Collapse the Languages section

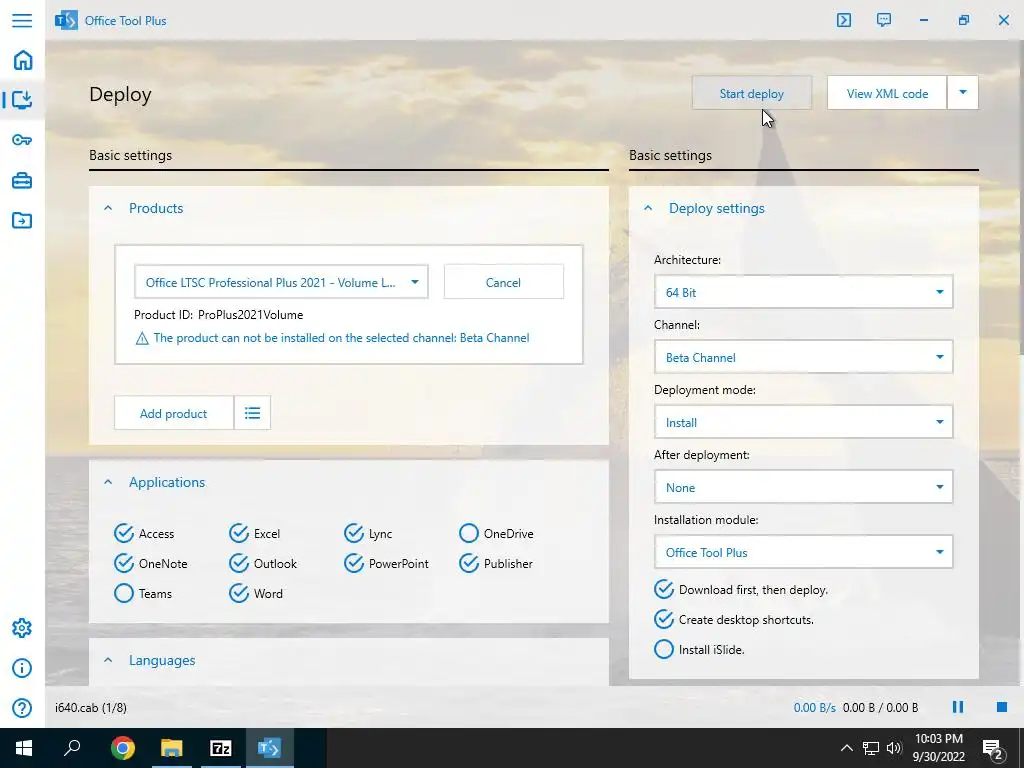click(108, 660)
